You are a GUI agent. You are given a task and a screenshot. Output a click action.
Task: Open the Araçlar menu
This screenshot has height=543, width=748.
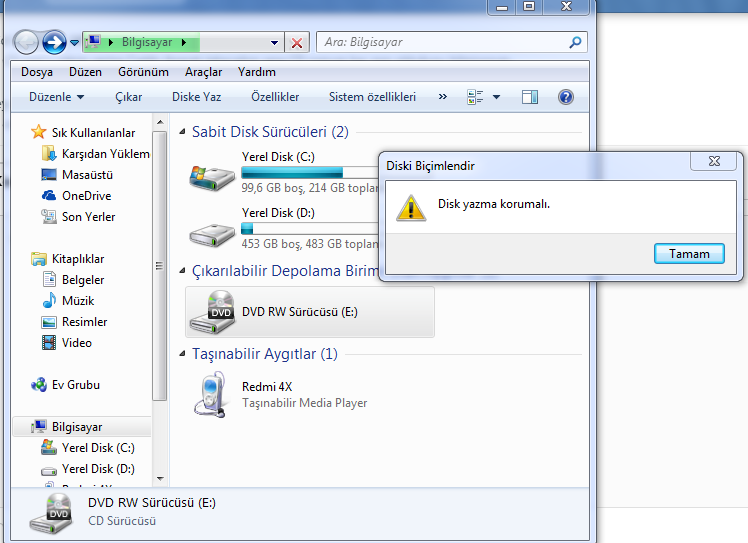(203, 72)
